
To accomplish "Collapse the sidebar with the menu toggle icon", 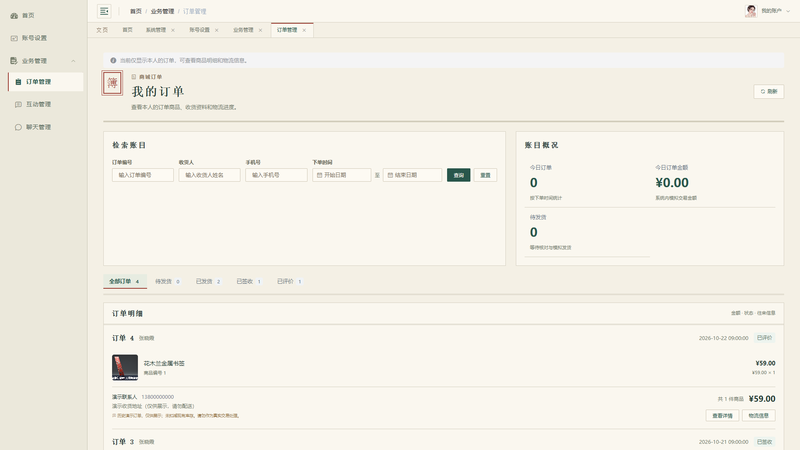I will coord(104,11).
